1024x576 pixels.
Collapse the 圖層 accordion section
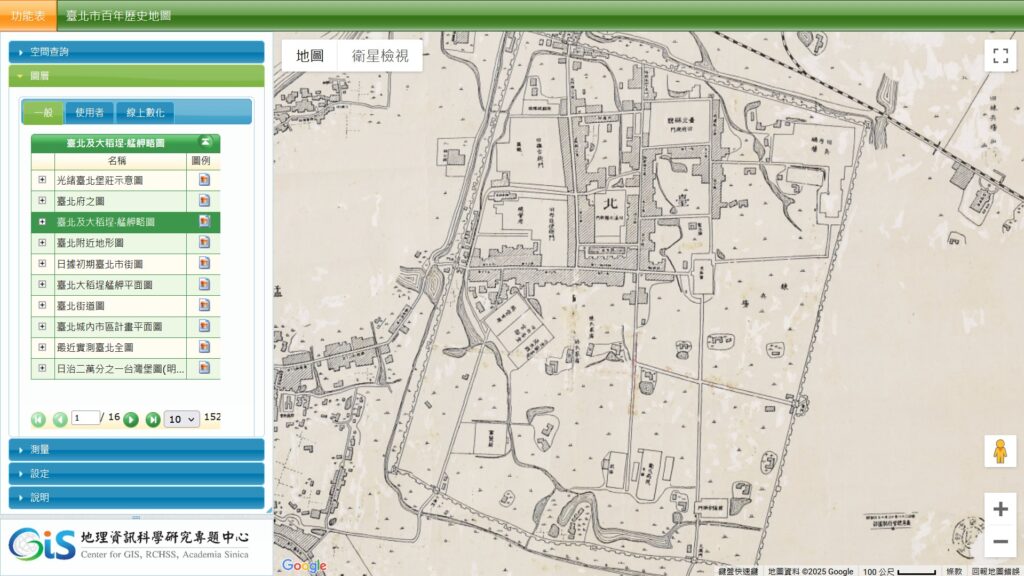click(136, 76)
